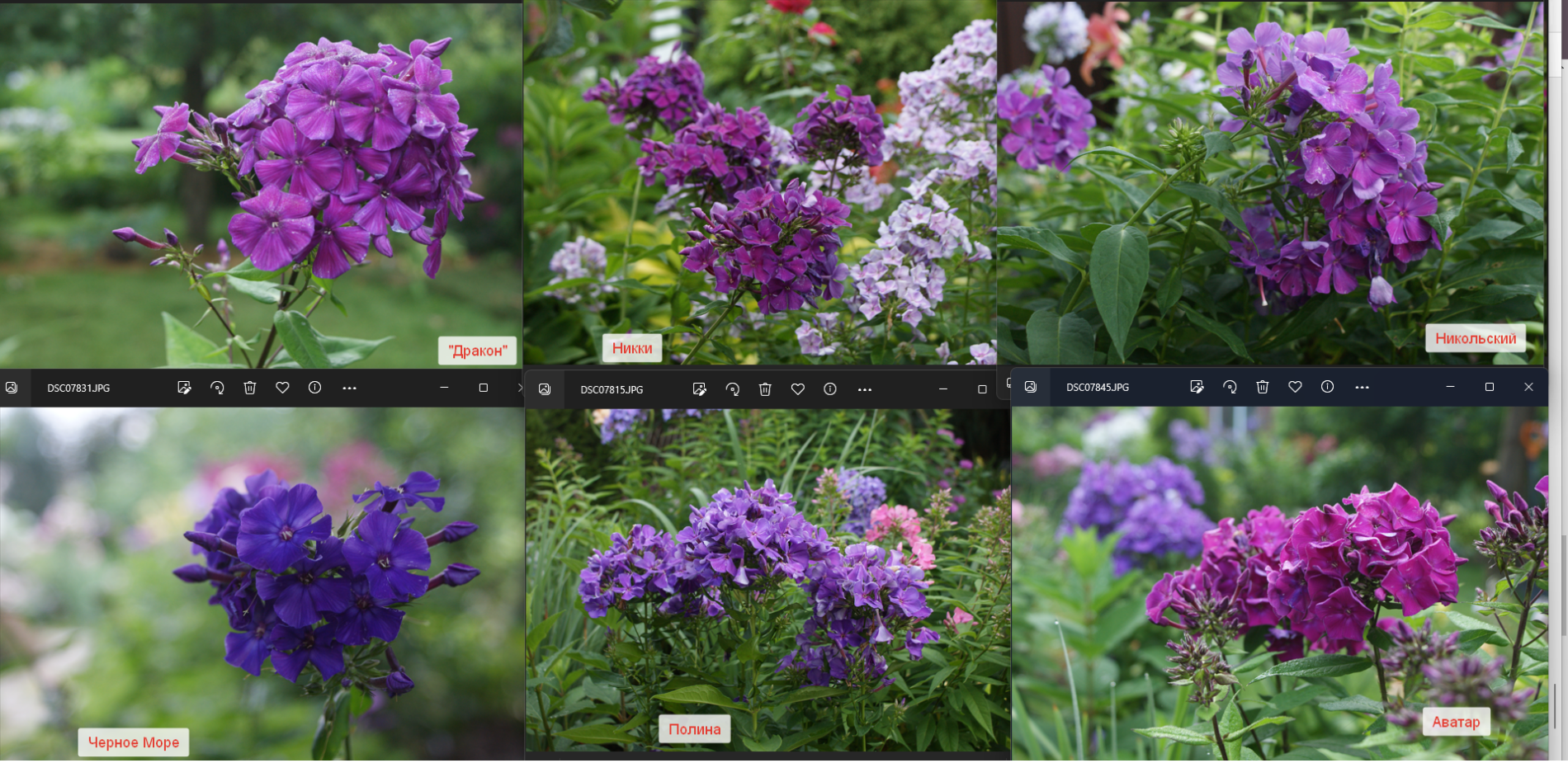This screenshot has height=763, width=1568.
Task: Click the DSC07815.JPG file name
Action: 612,389
